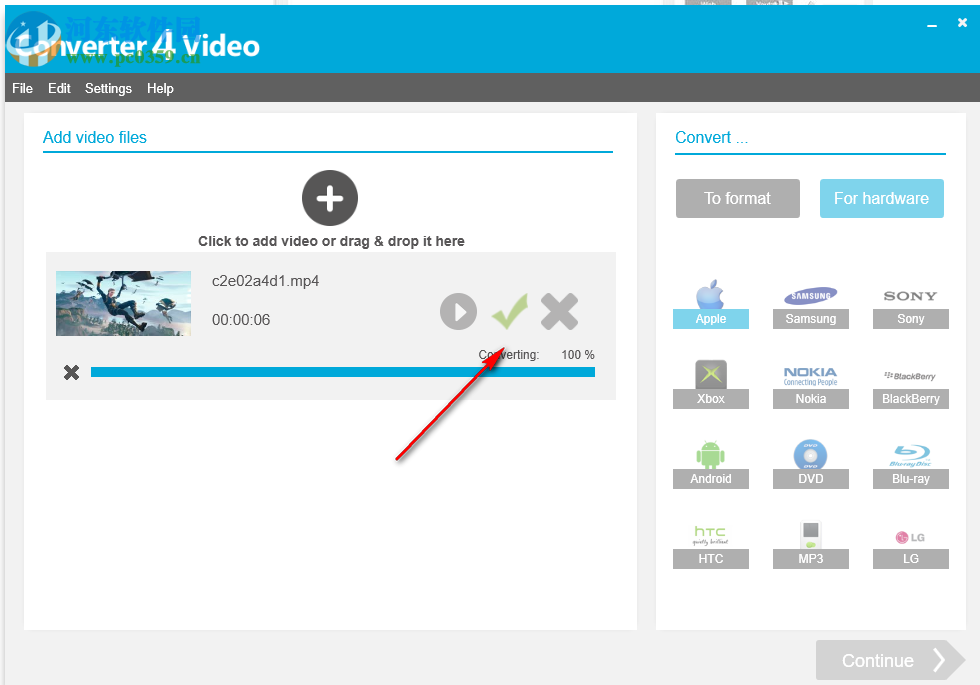The width and height of the screenshot is (980, 685).
Task: Pick LG as the output device
Action: tap(910, 542)
